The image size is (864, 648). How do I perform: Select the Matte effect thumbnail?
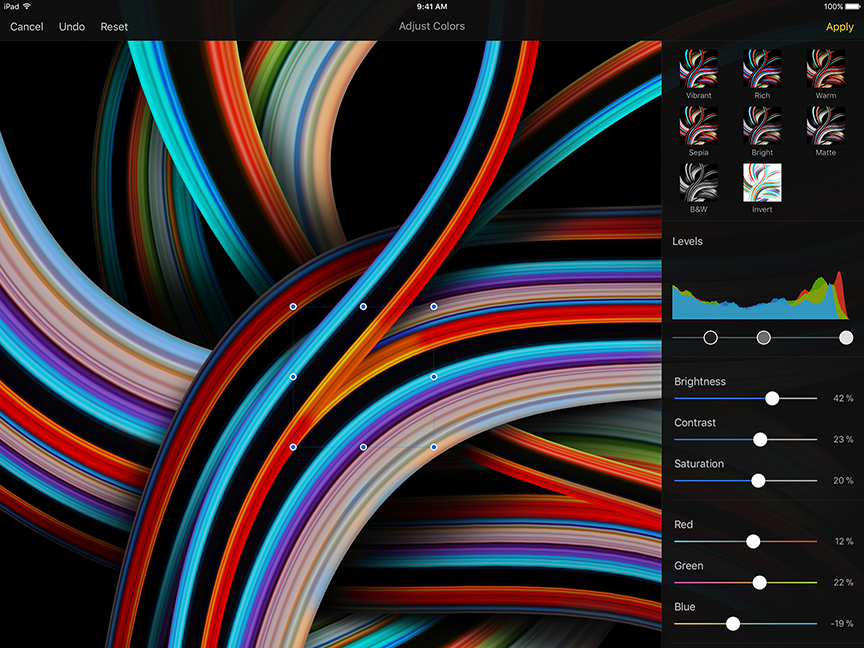click(826, 125)
